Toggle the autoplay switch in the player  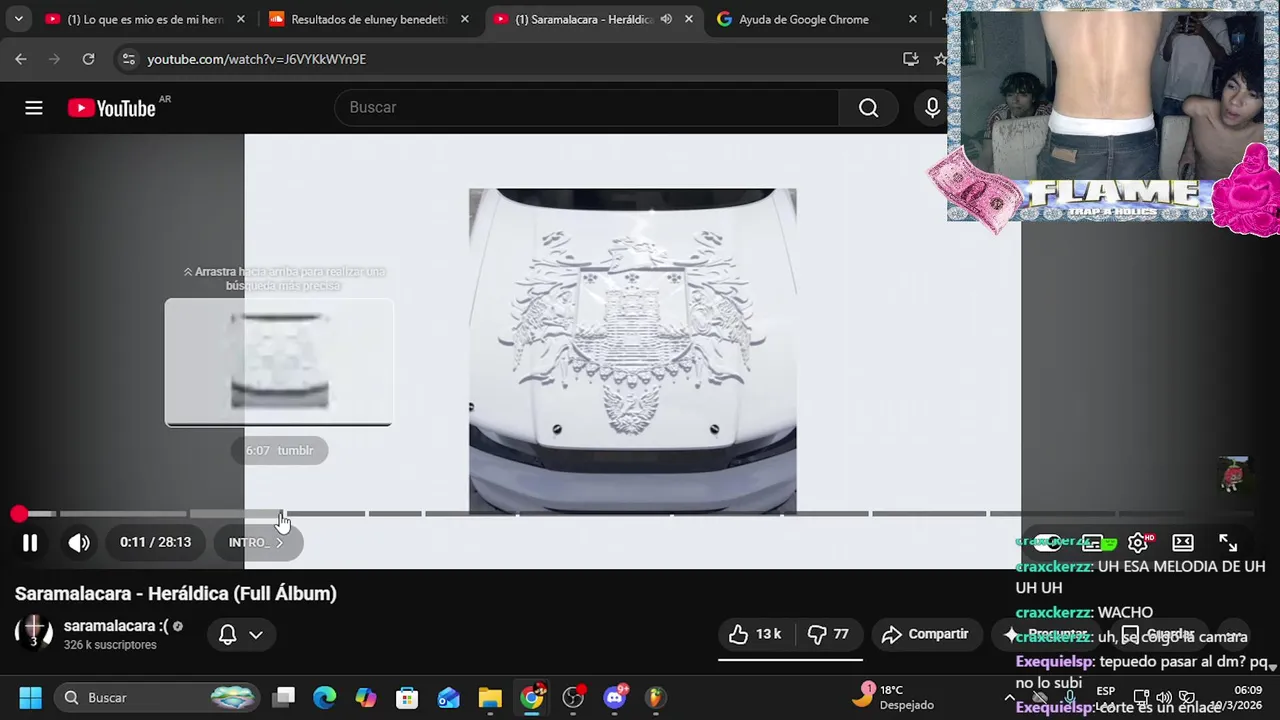click(x=1048, y=542)
